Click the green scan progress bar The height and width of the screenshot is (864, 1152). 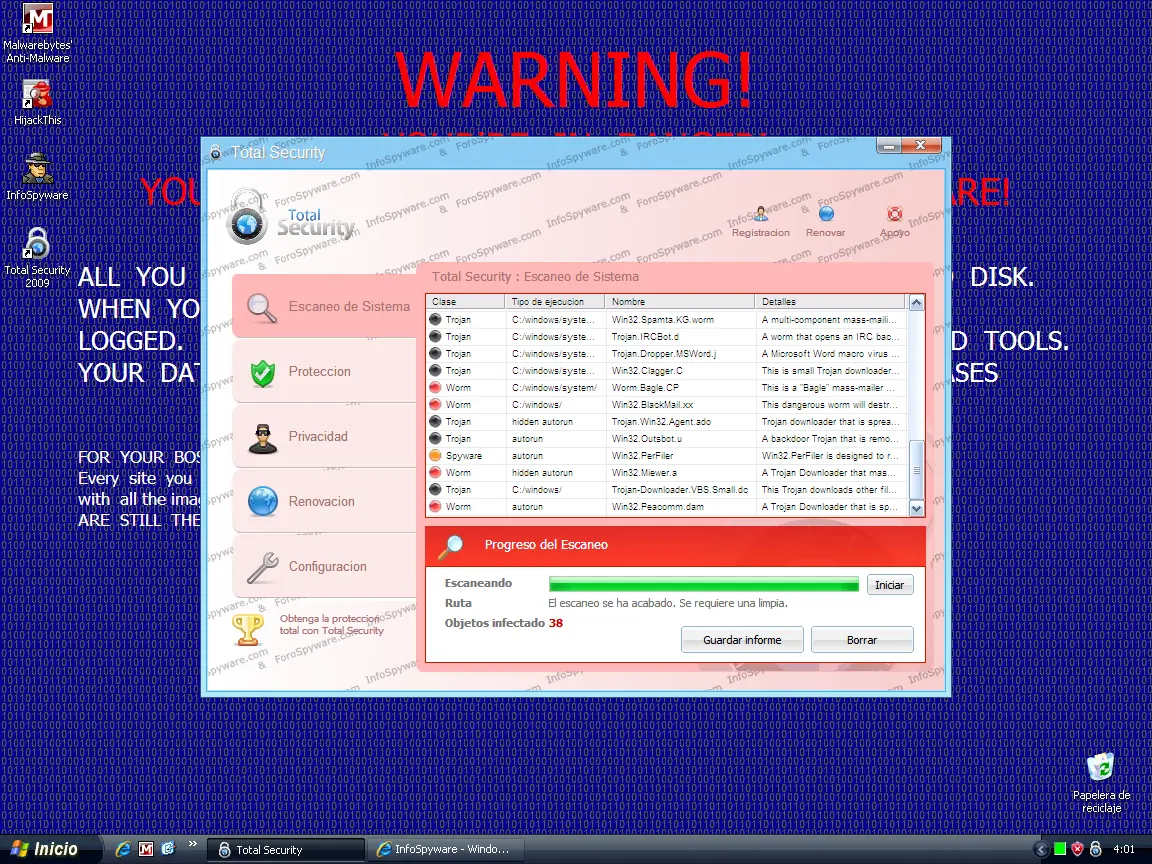(703, 585)
